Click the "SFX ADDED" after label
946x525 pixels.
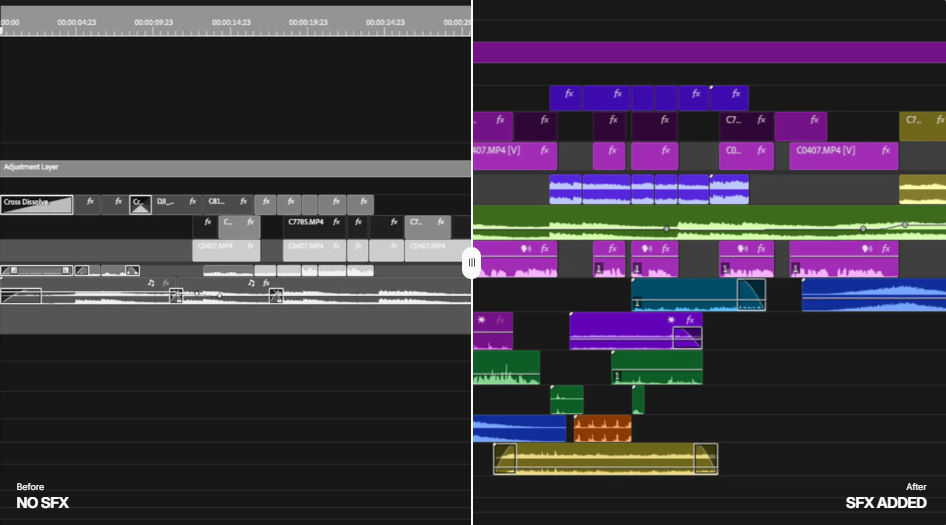[x=886, y=503]
